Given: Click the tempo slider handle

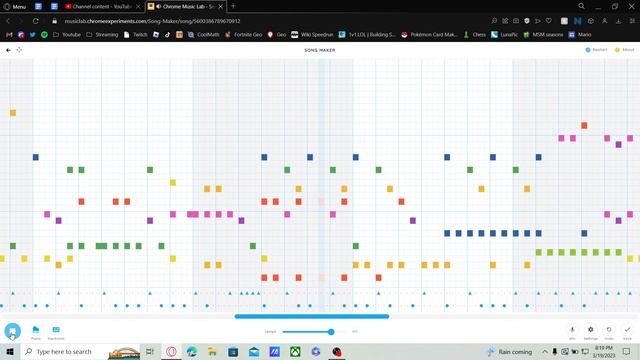Looking at the screenshot, I should pyautogui.click(x=331, y=332).
